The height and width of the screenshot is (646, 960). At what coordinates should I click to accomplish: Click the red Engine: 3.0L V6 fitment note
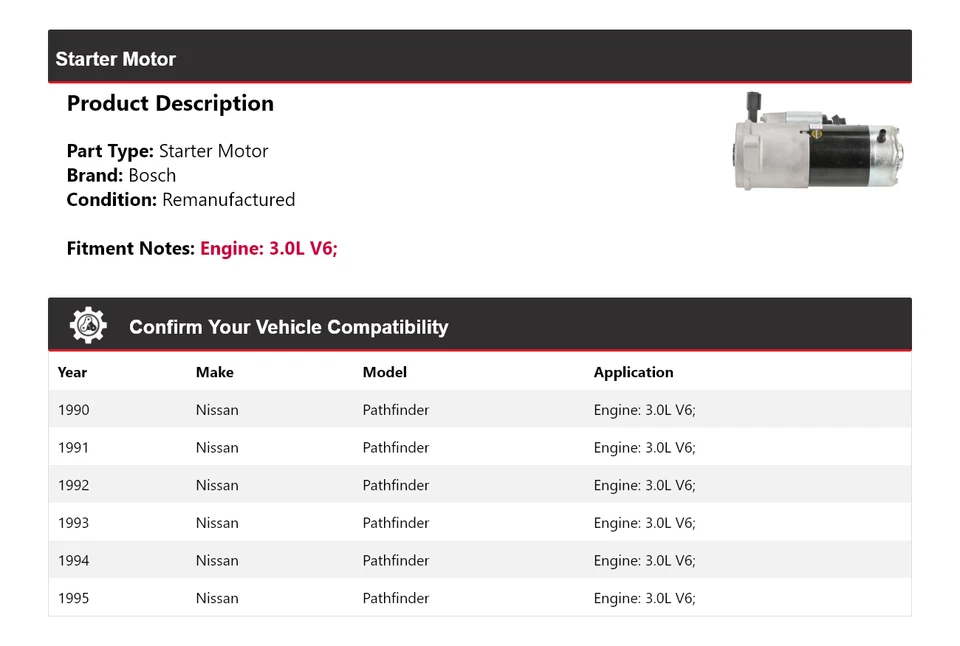pos(268,248)
